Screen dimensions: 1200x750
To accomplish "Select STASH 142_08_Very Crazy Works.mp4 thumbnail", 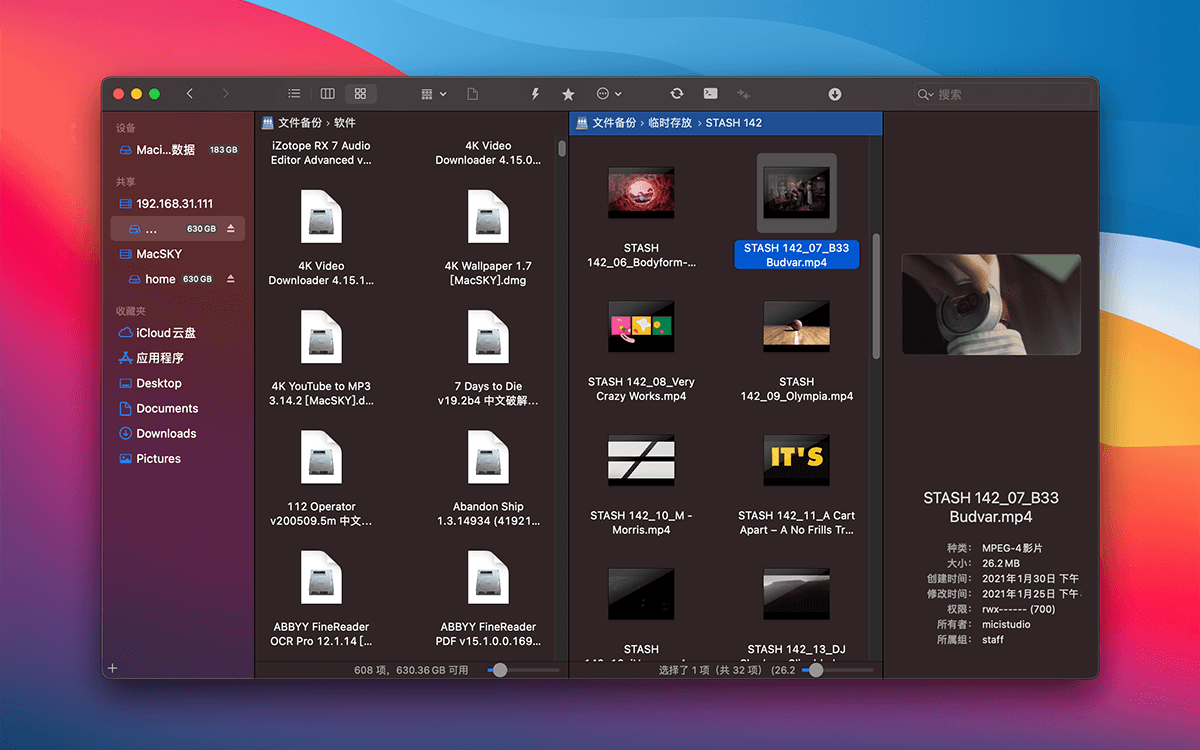I will (x=641, y=326).
